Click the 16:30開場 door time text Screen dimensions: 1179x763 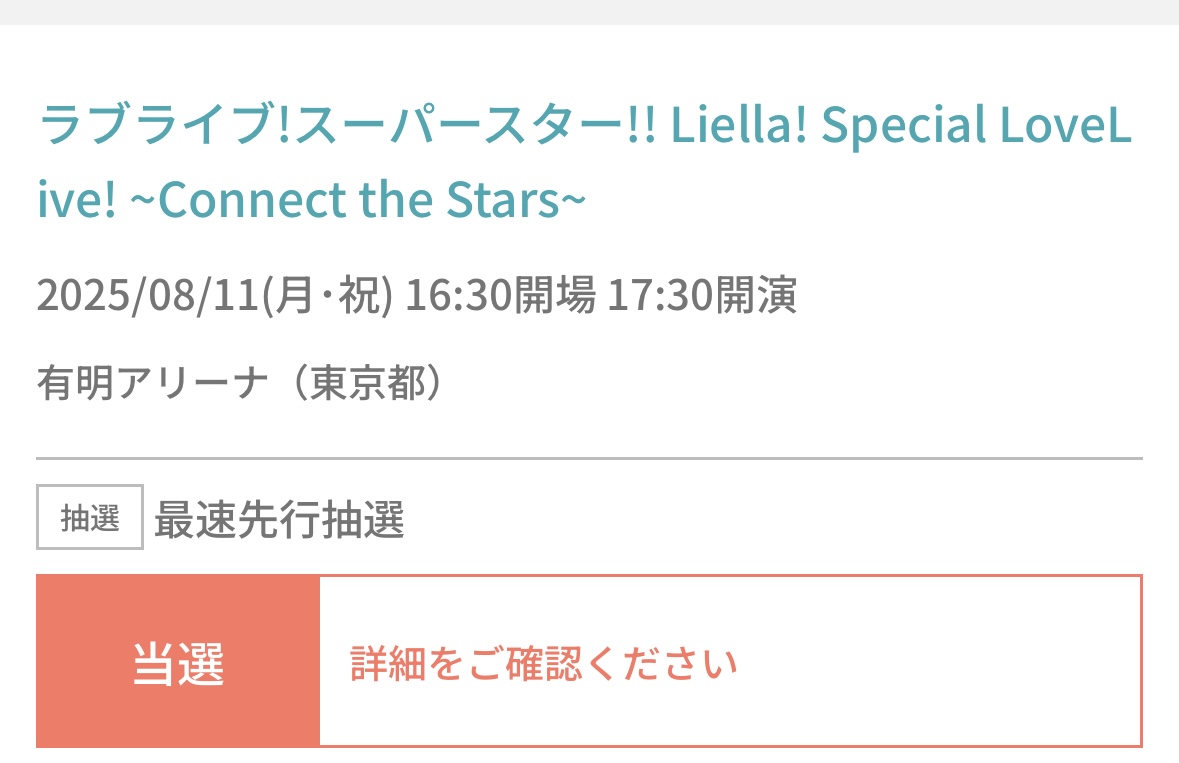click(501, 295)
